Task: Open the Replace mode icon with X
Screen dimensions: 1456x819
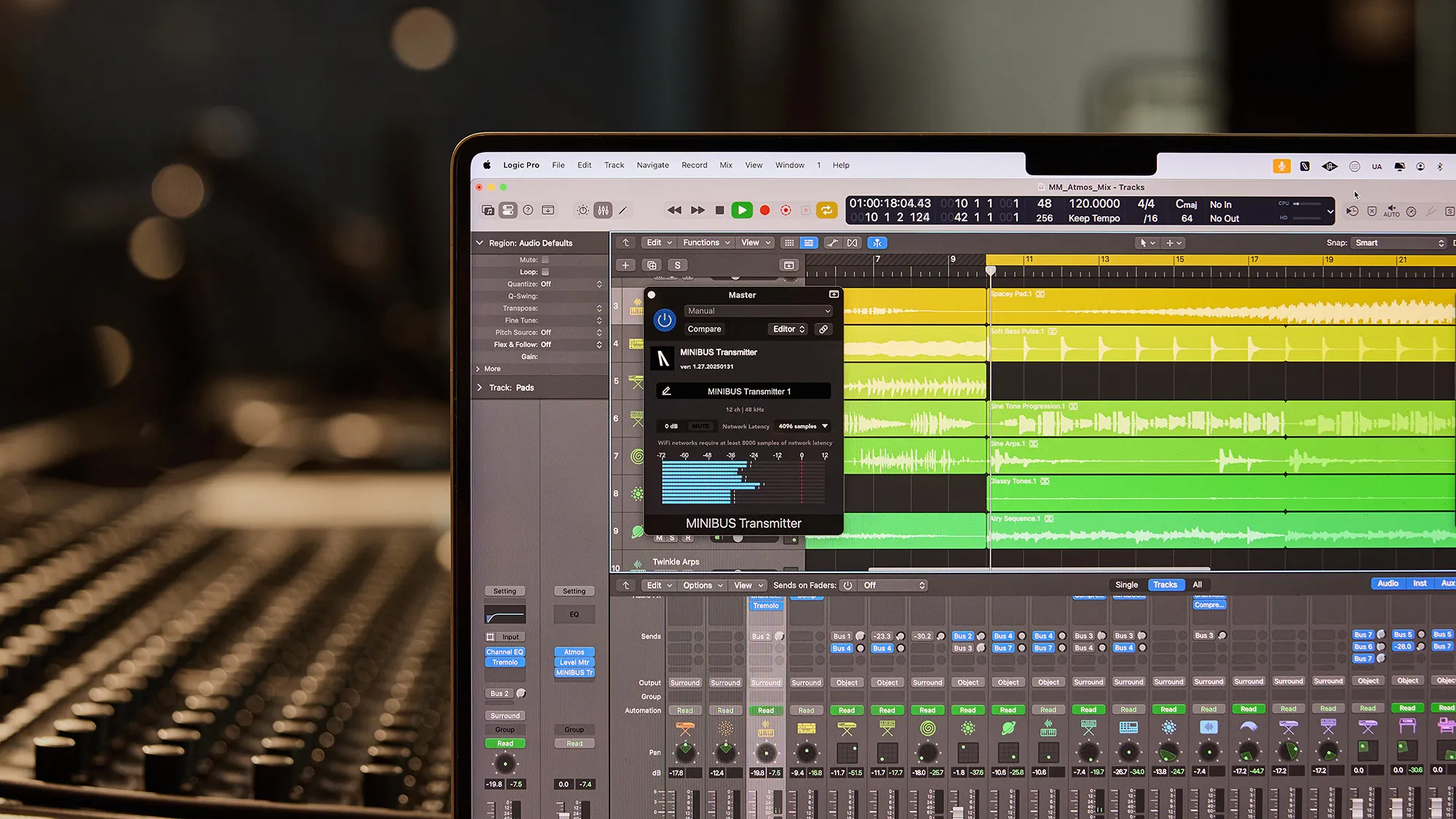Action: 1372,211
